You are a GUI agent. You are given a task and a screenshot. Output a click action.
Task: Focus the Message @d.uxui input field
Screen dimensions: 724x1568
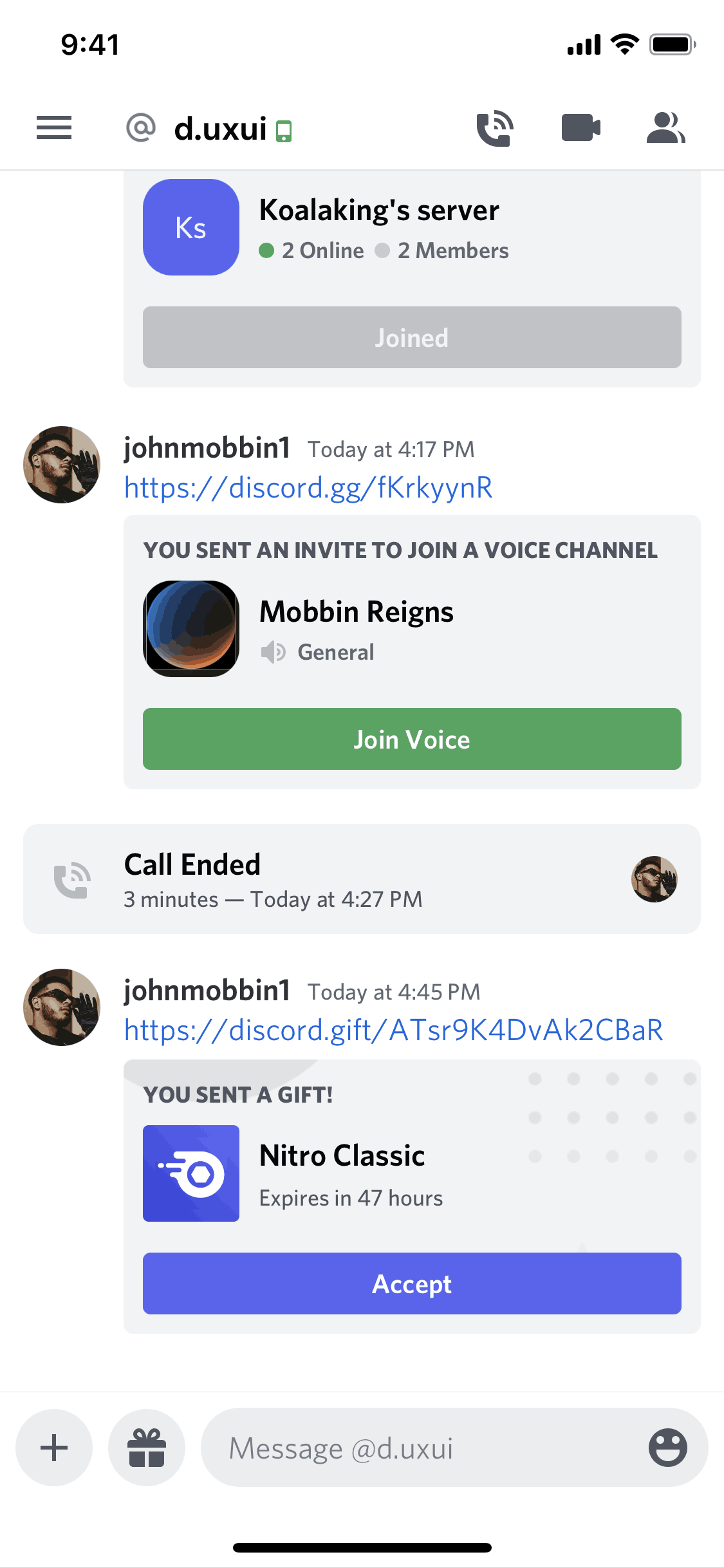click(x=425, y=1448)
